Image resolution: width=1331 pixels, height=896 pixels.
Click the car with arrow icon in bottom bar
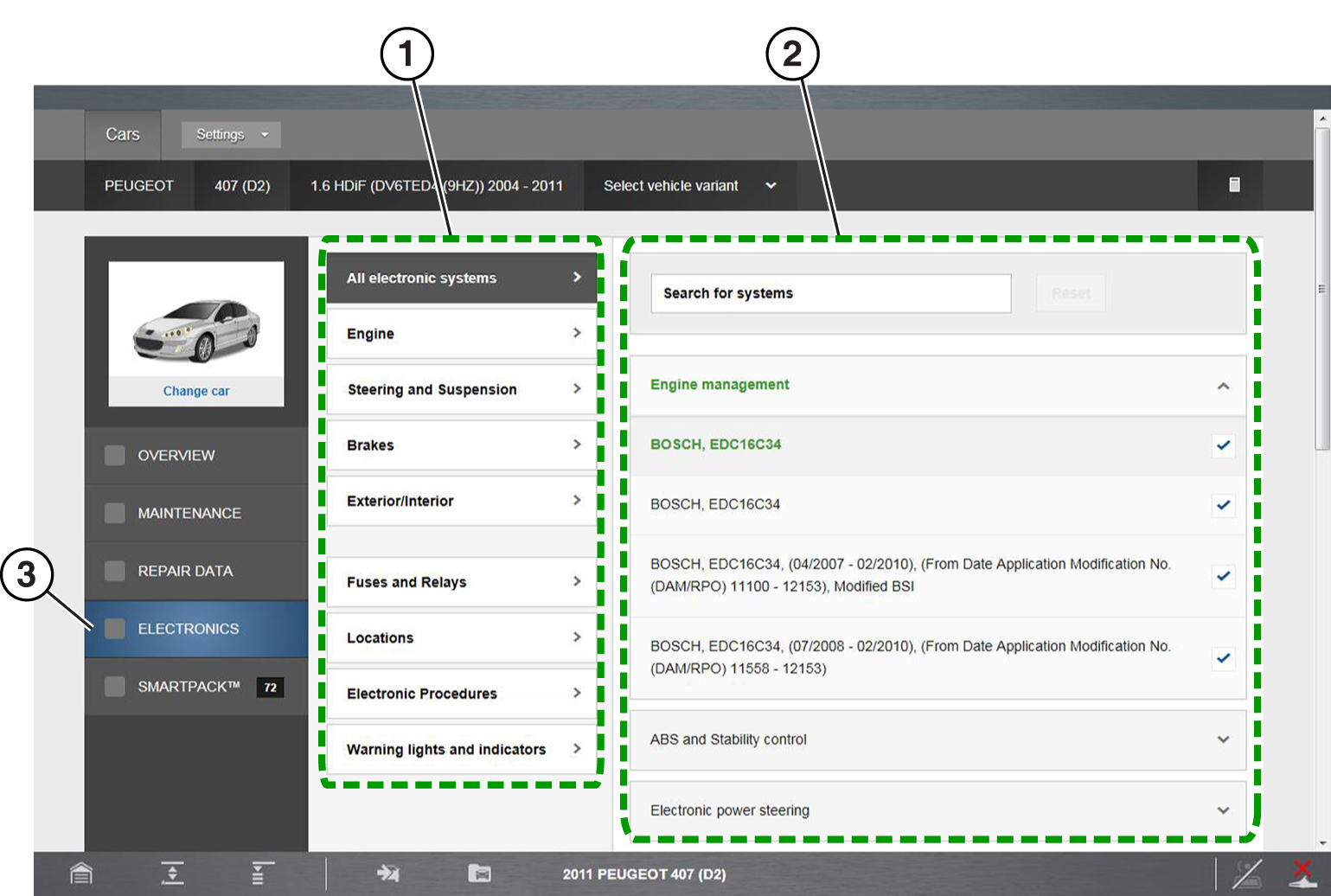(x=387, y=874)
